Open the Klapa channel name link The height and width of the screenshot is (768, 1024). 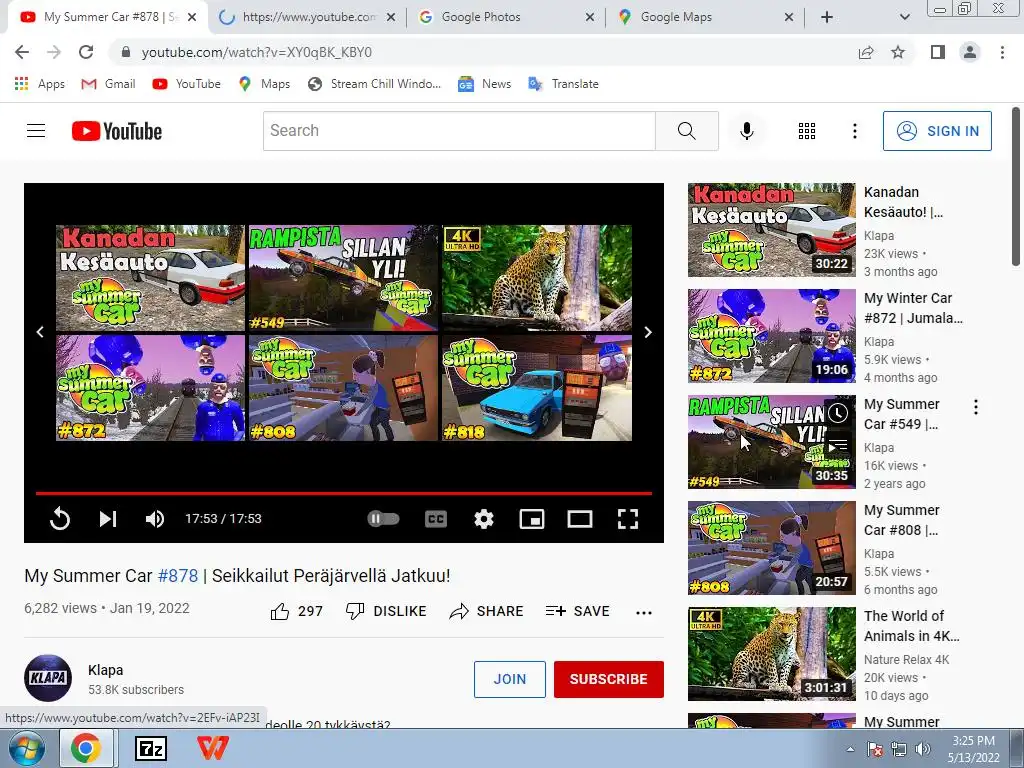(105, 670)
